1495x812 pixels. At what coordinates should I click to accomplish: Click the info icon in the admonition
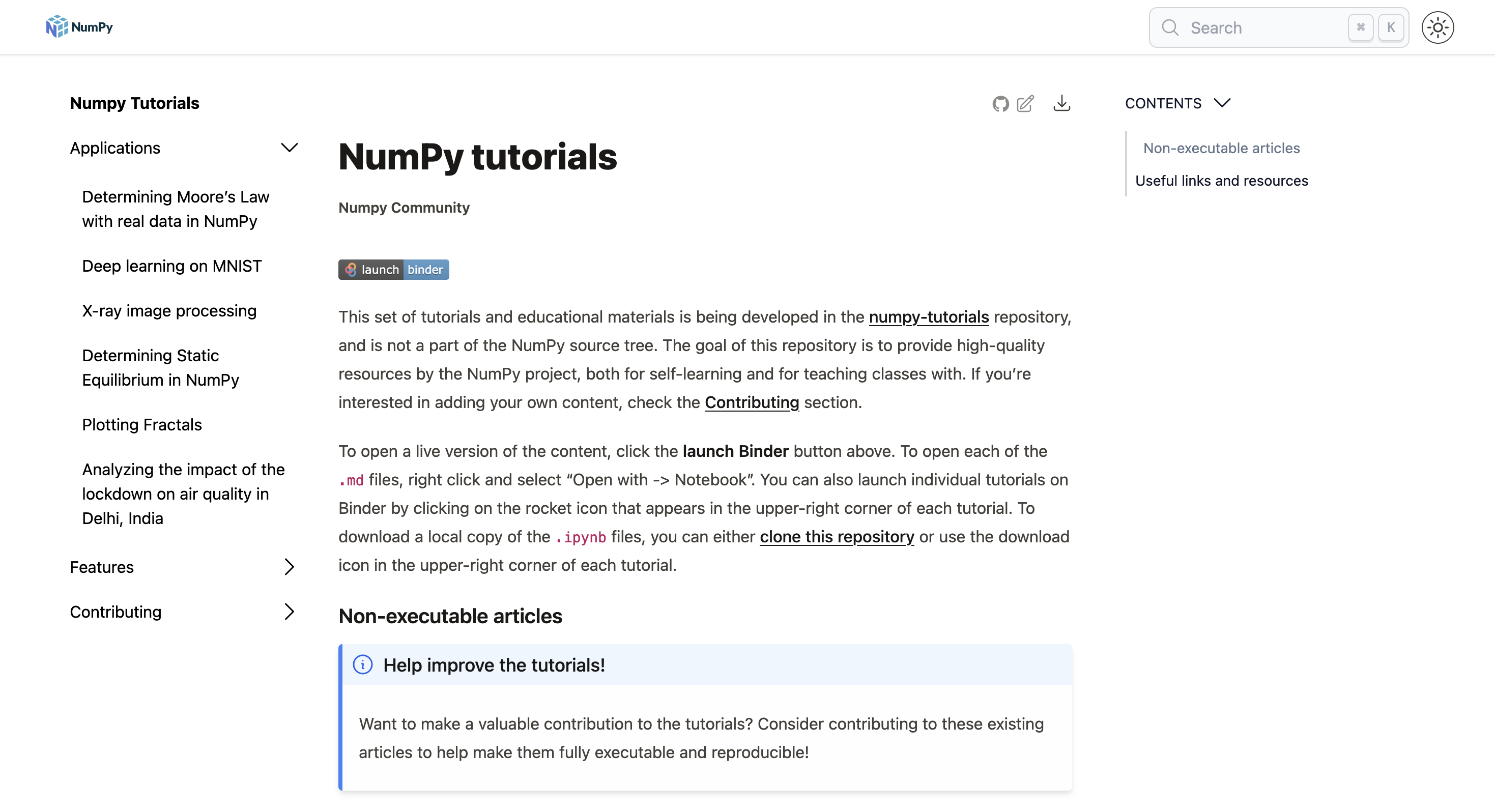(x=363, y=664)
